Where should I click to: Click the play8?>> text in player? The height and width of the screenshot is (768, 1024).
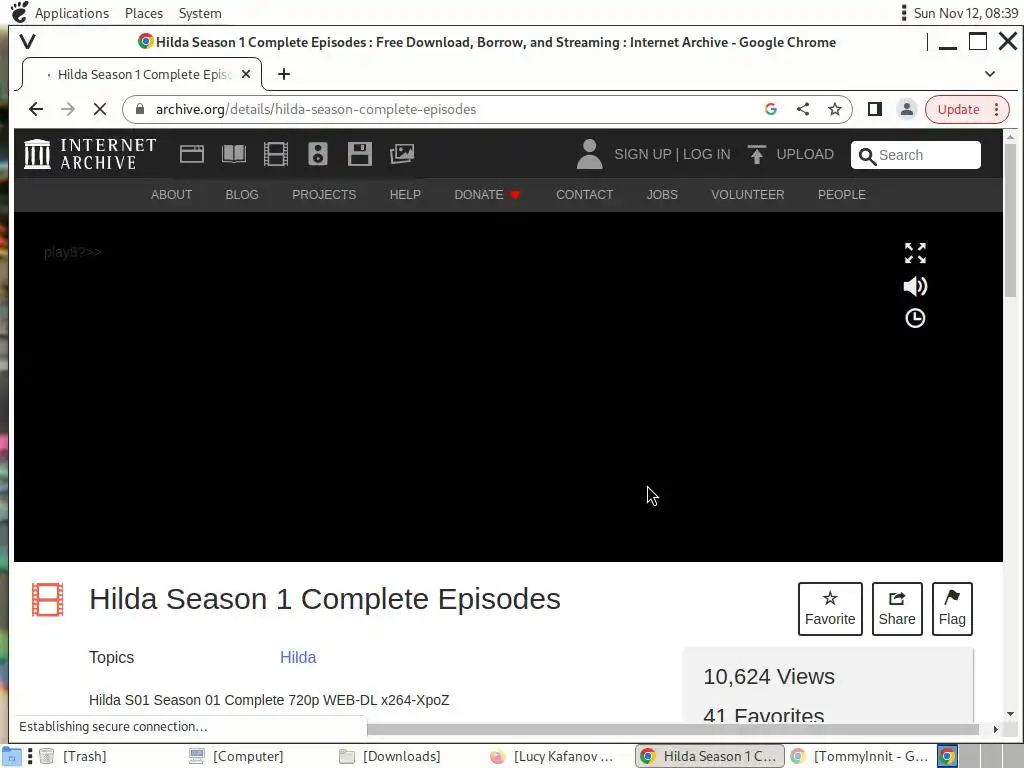[x=72, y=252]
